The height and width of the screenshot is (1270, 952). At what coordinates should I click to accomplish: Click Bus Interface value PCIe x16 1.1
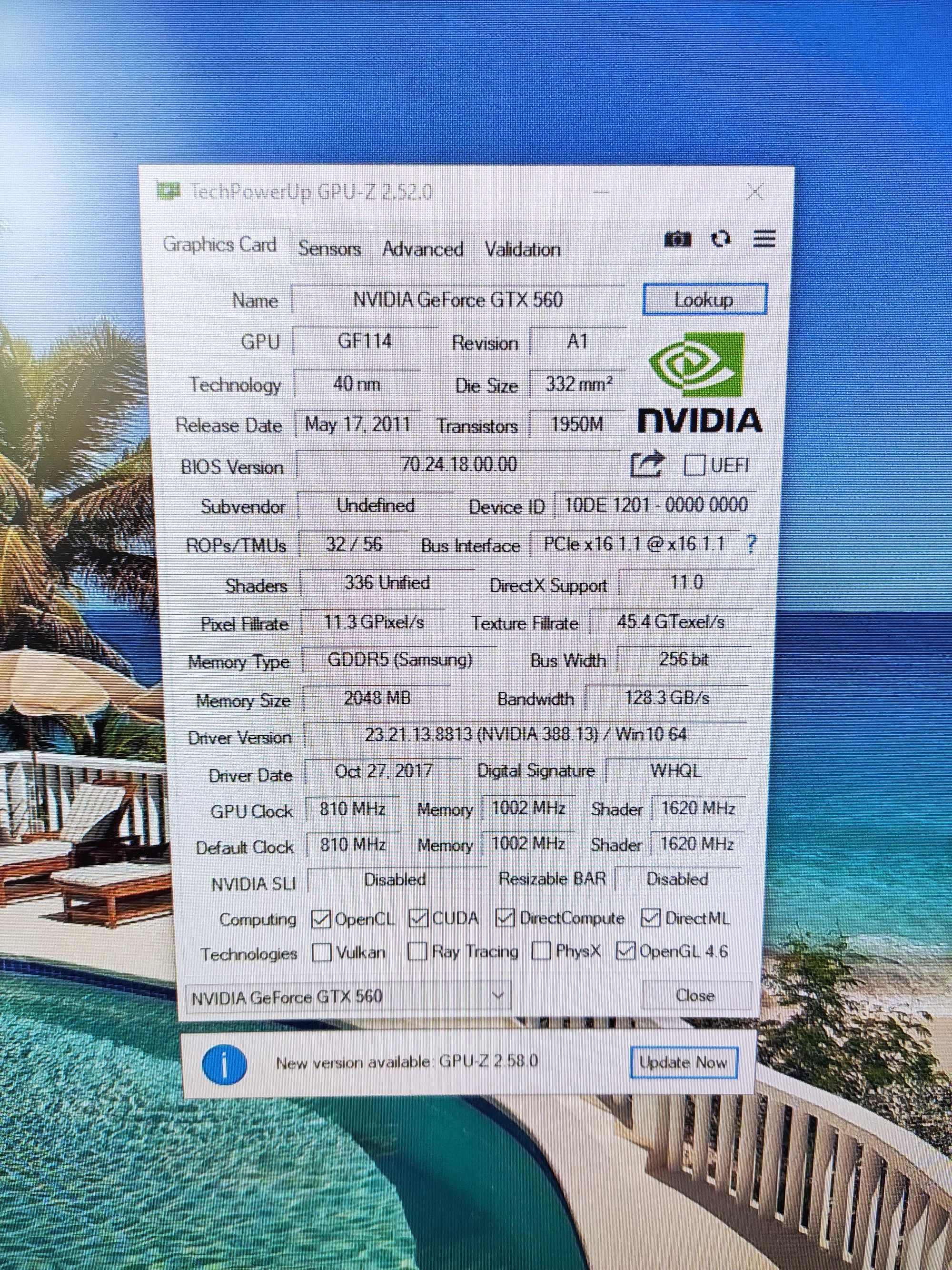tap(634, 544)
